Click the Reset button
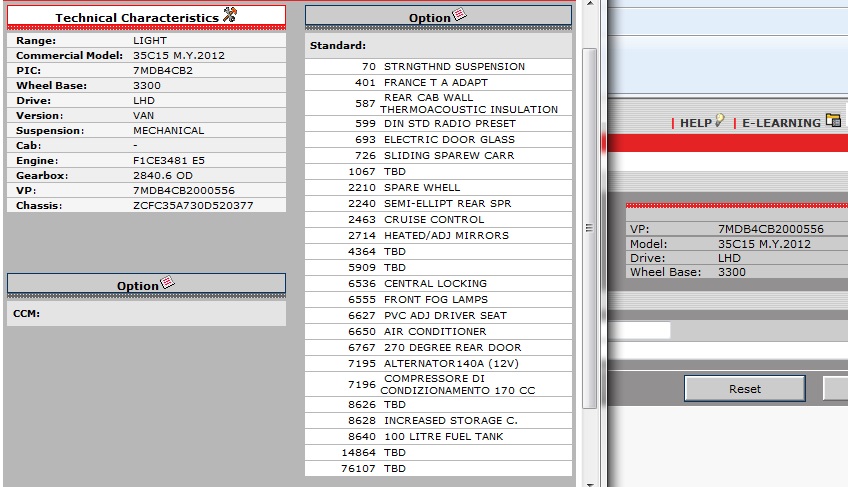 point(745,389)
